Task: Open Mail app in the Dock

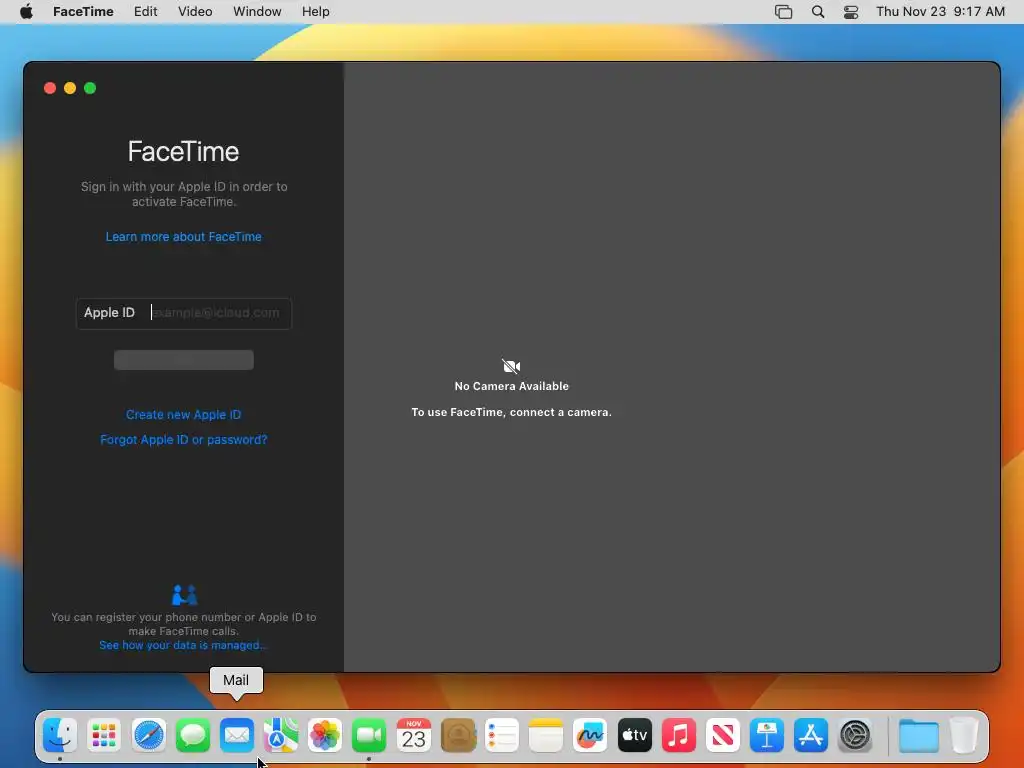Action: pos(236,736)
